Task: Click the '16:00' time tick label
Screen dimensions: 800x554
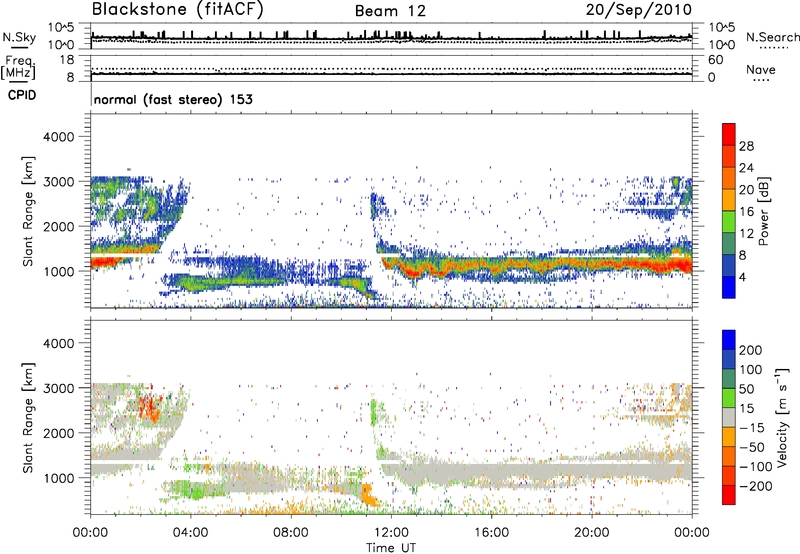Action: tap(491, 533)
